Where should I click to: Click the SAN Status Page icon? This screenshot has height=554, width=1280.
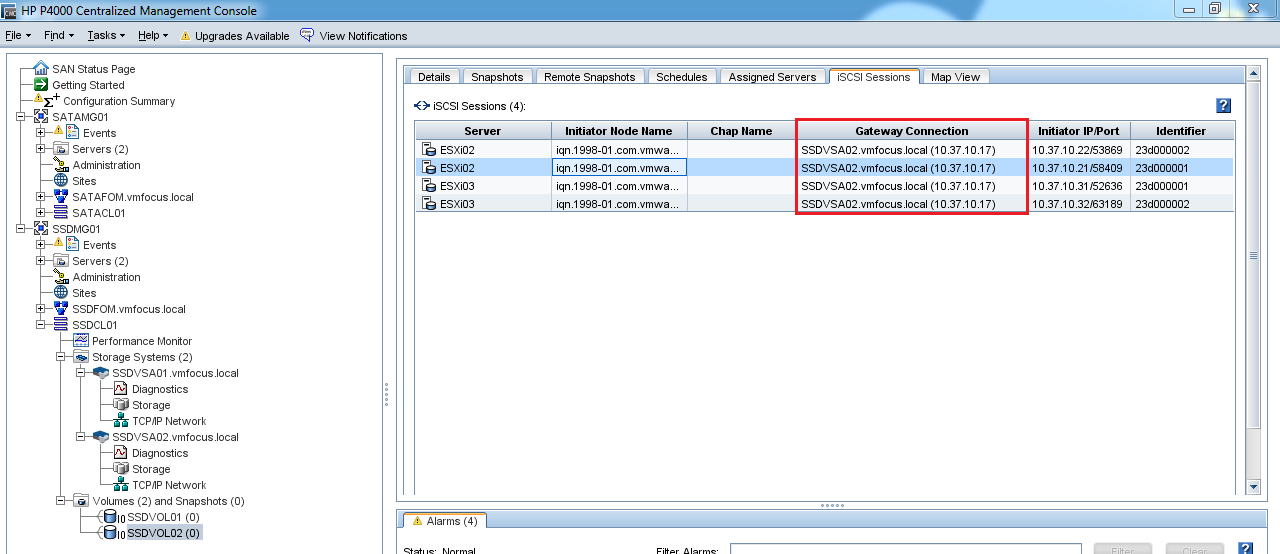tap(41, 69)
